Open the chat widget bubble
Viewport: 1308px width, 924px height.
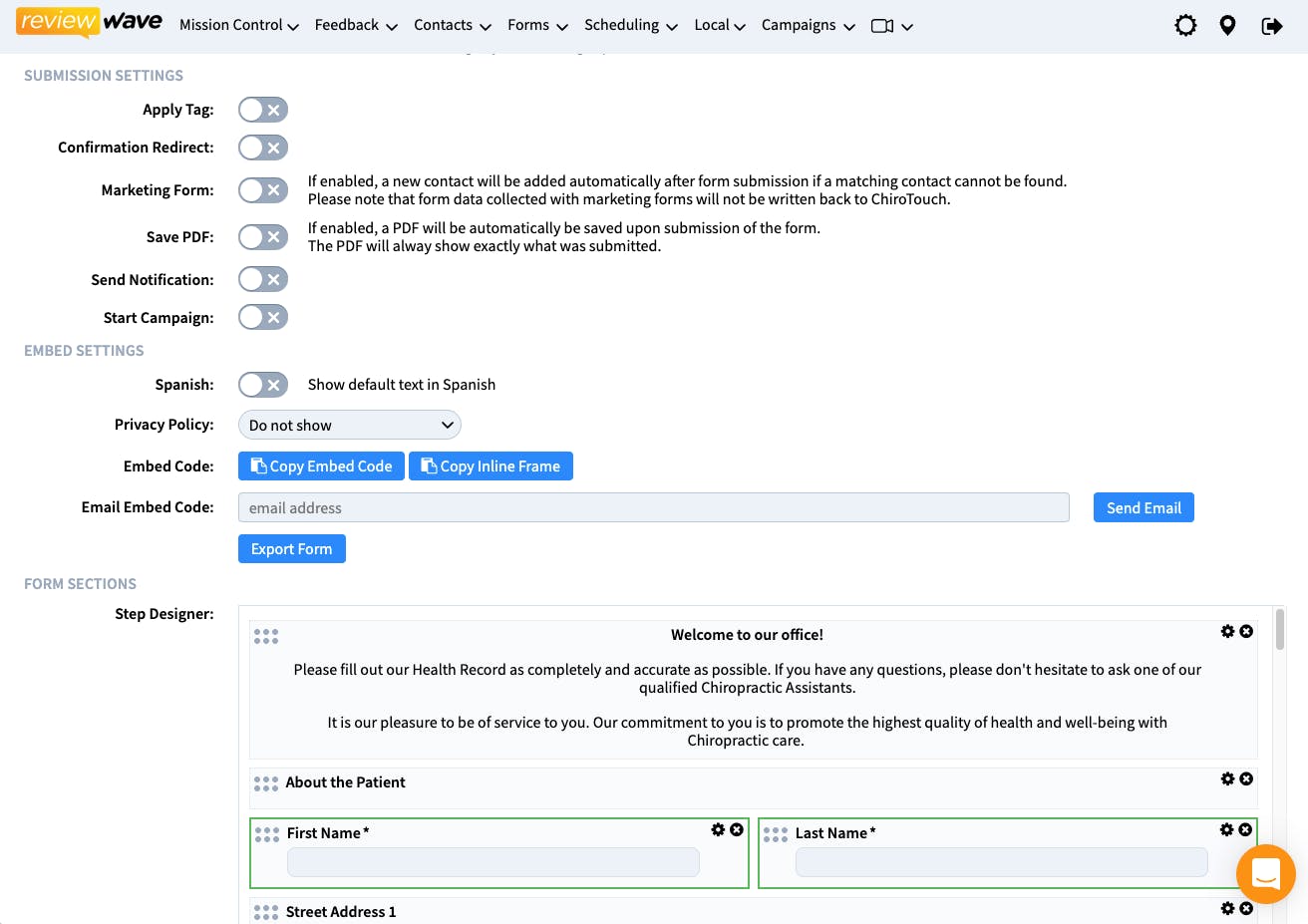(1265, 874)
